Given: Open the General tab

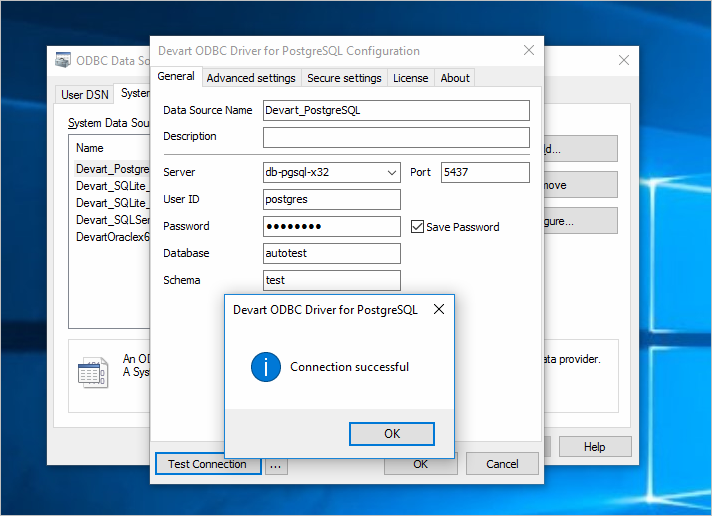Looking at the screenshot, I should click(176, 76).
